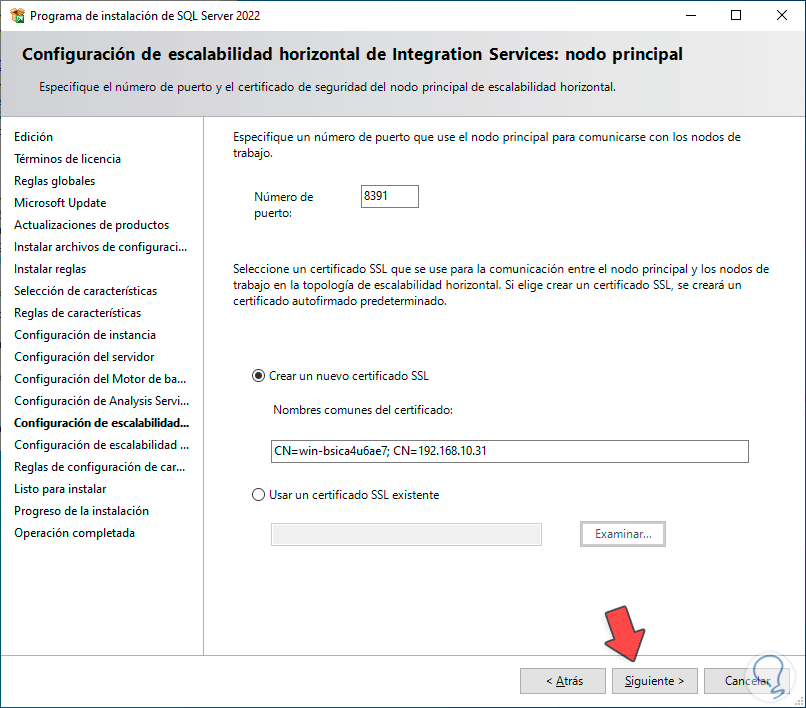This screenshot has height=708, width=806.
Task: Click 'Configuración de instancia' step
Action: (85, 335)
